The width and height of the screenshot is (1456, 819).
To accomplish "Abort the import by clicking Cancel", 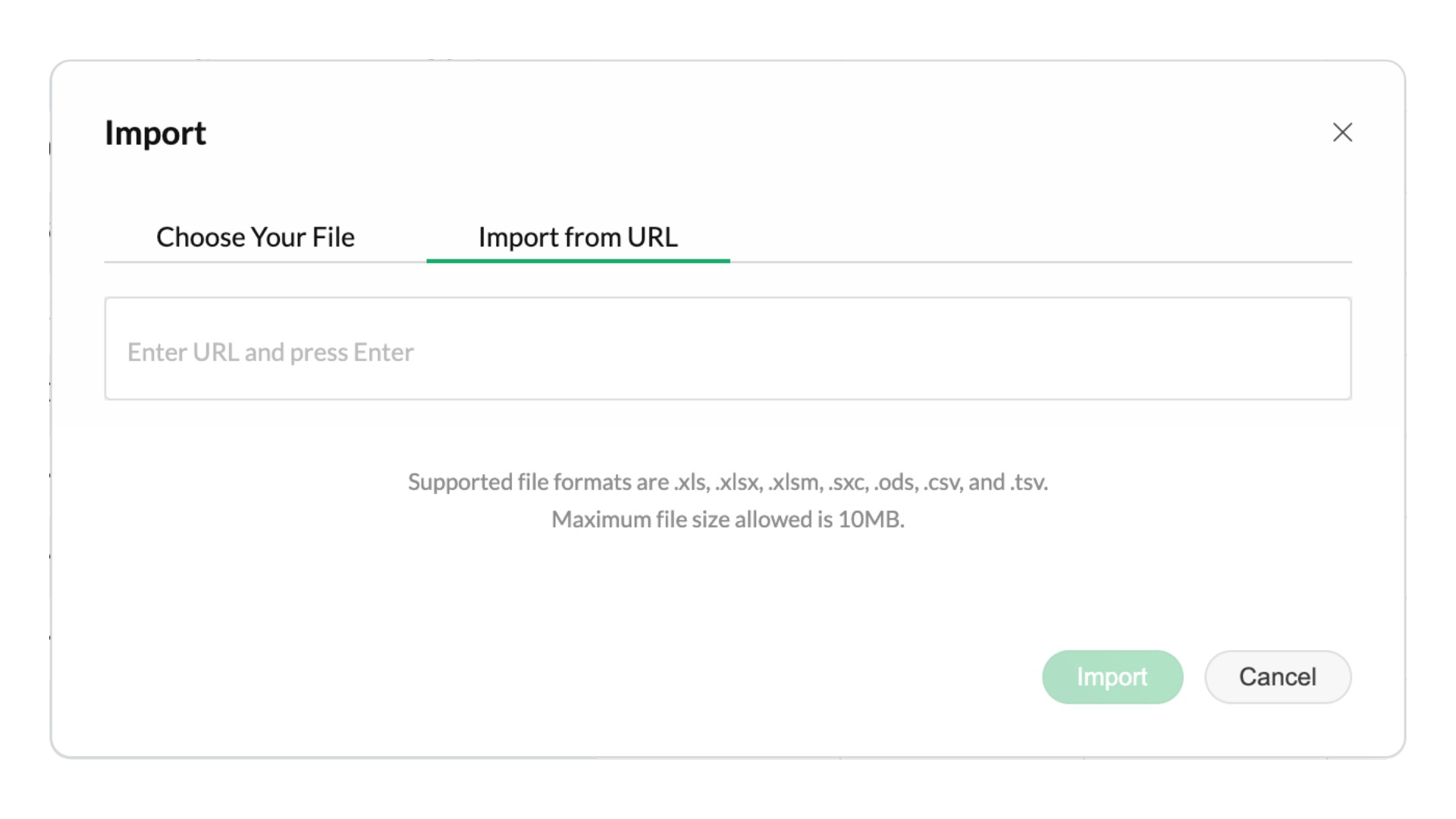I will (x=1277, y=676).
